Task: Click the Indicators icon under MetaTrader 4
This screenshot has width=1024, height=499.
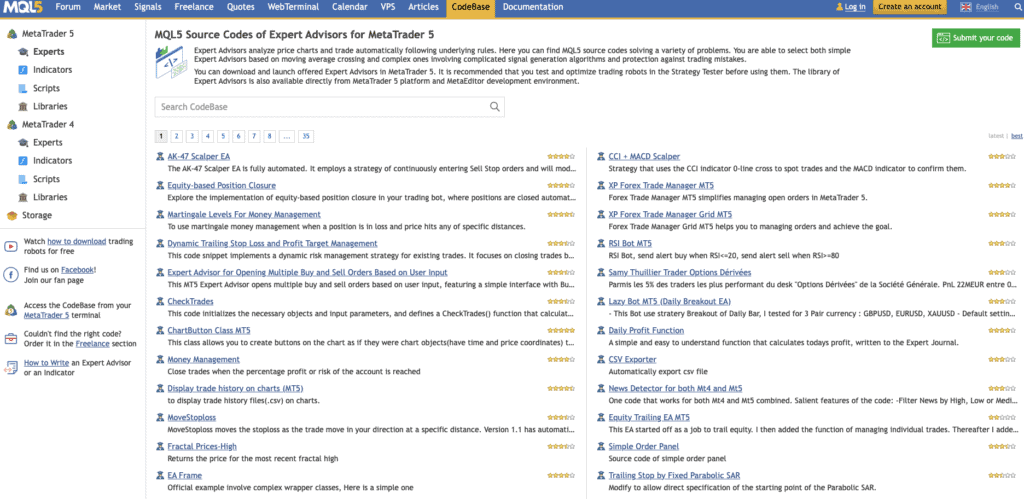Action: point(24,161)
